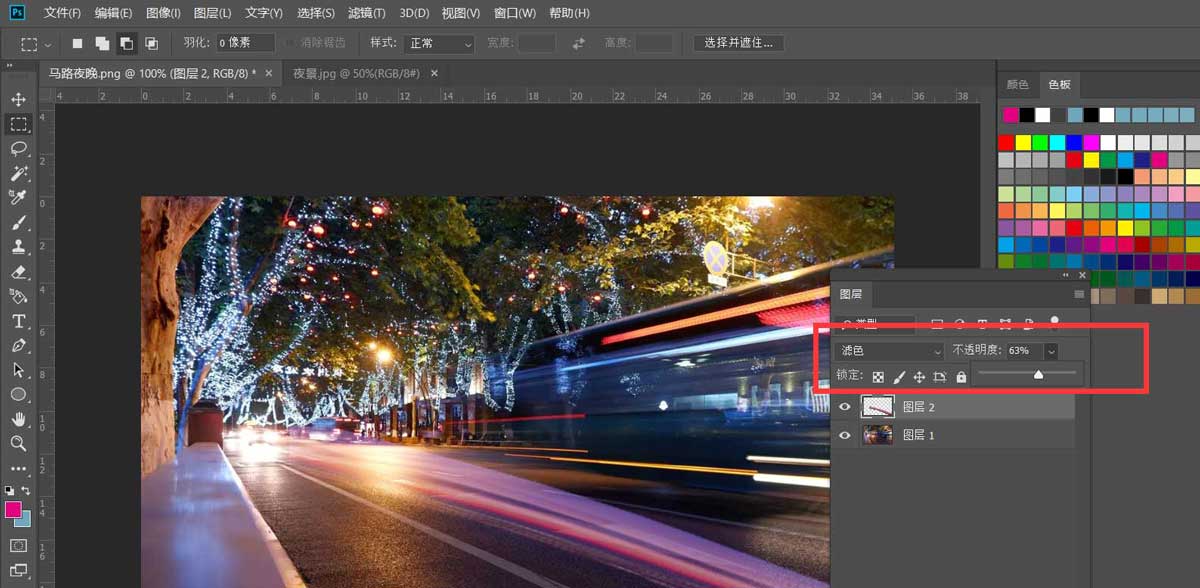The width and height of the screenshot is (1200, 588).
Task: Adjust the opacity slider handle
Action: (x=1038, y=375)
